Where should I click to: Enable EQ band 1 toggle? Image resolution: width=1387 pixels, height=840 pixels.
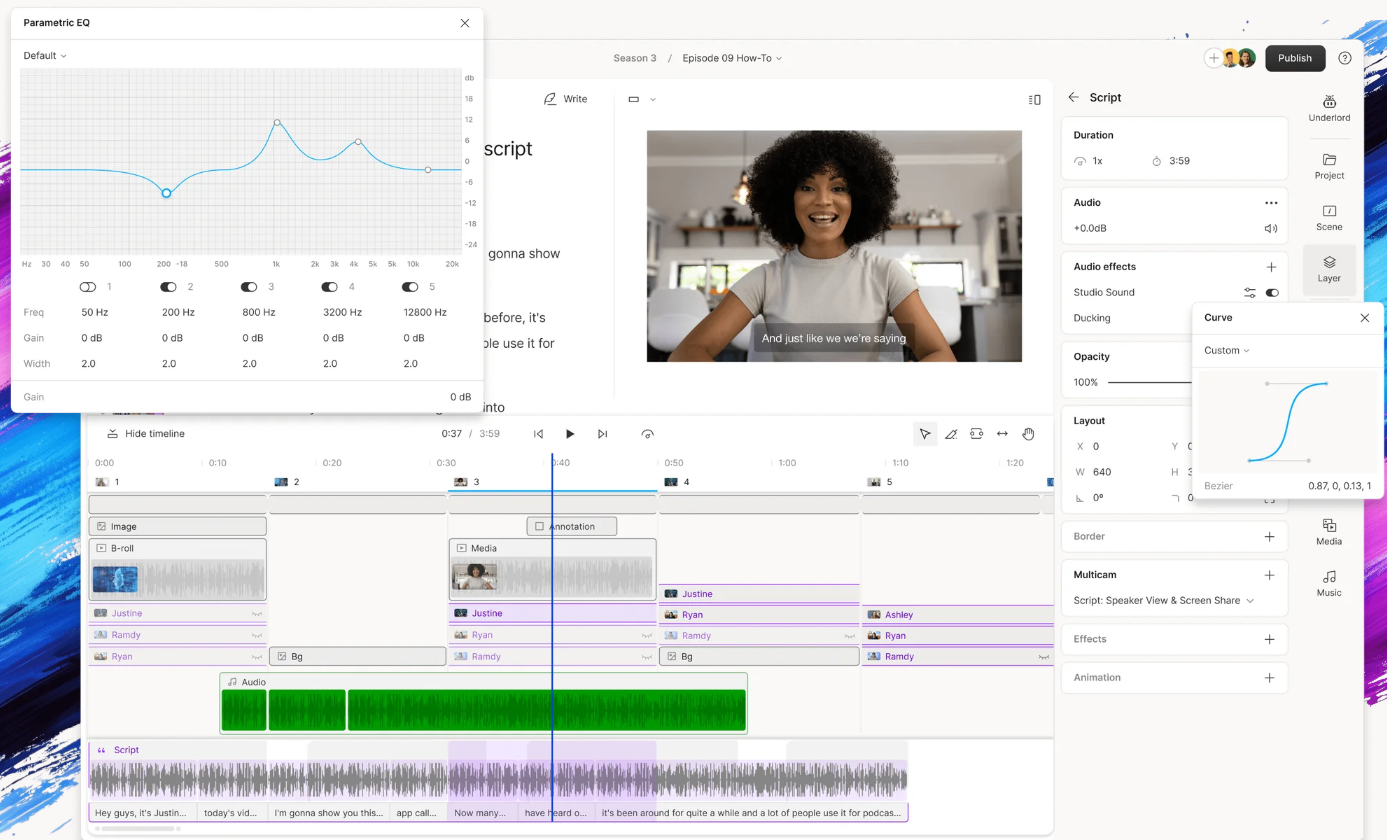point(88,287)
